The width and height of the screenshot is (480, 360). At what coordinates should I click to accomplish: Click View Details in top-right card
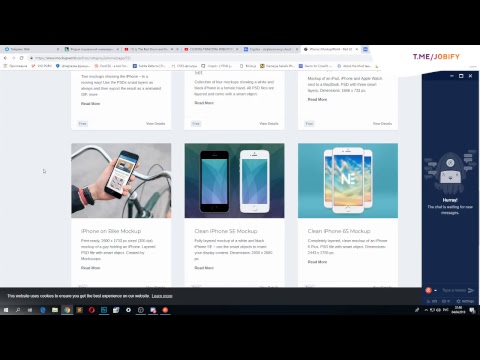(x=382, y=124)
